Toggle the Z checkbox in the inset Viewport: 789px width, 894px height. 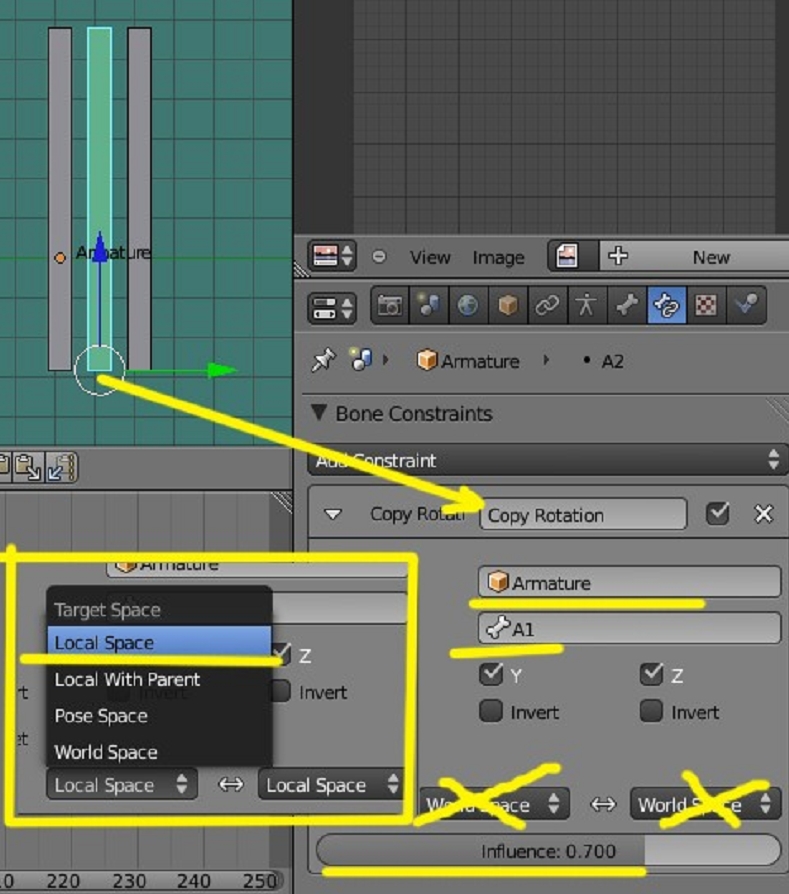281,655
